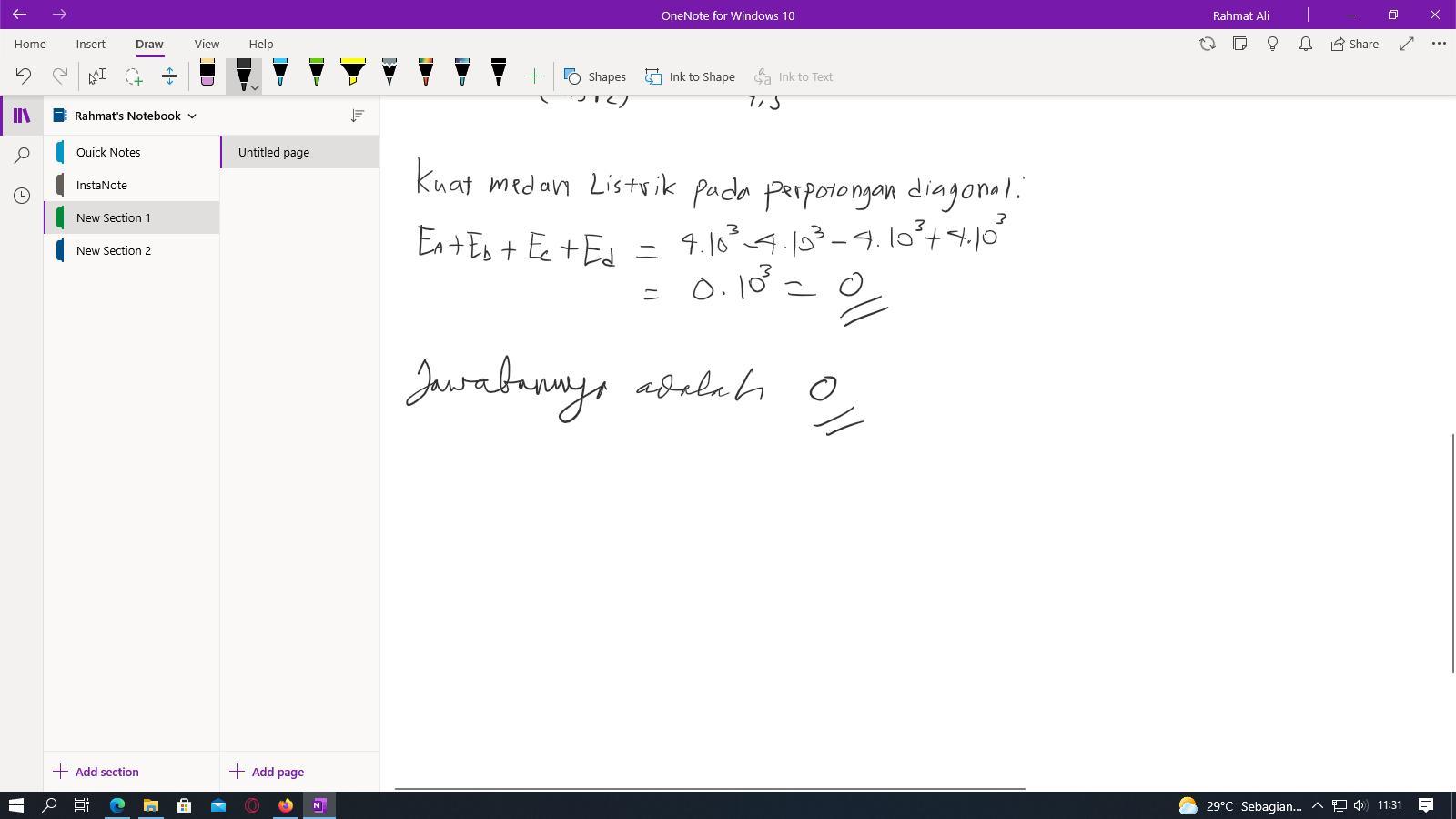Select New Section 2
This screenshot has height=819, width=1456.
132,250
